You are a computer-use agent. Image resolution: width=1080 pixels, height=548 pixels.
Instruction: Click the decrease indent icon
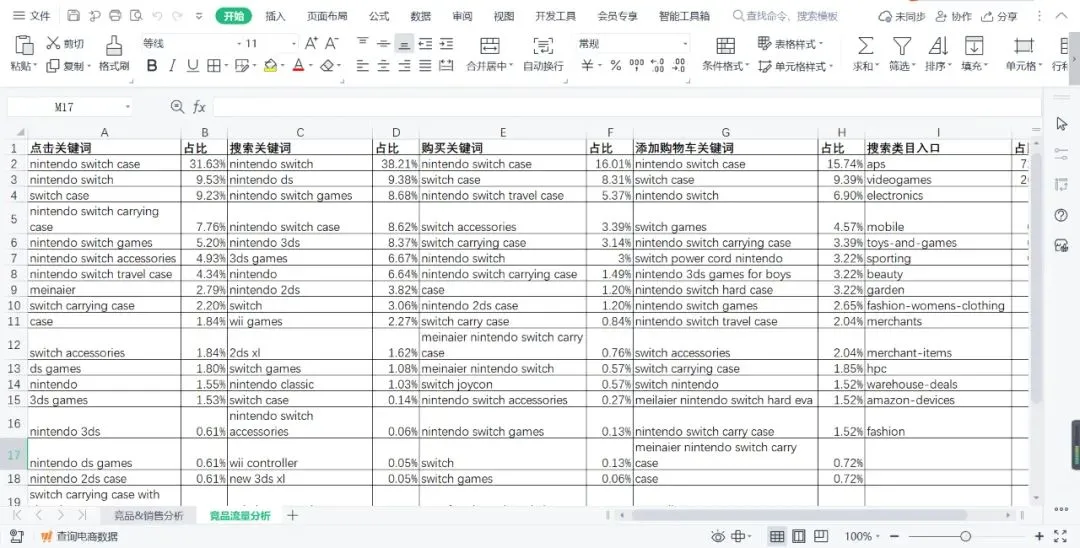tap(426, 43)
